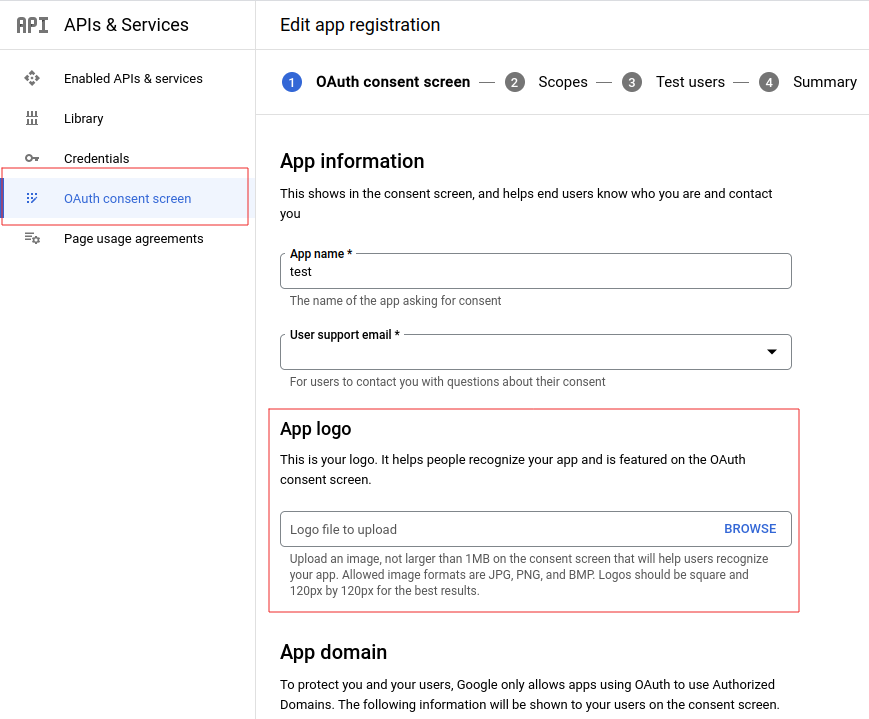Jump to the Test users step
This screenshot has height=719, width=869.
pyautogui.click(x=690, y=82)
